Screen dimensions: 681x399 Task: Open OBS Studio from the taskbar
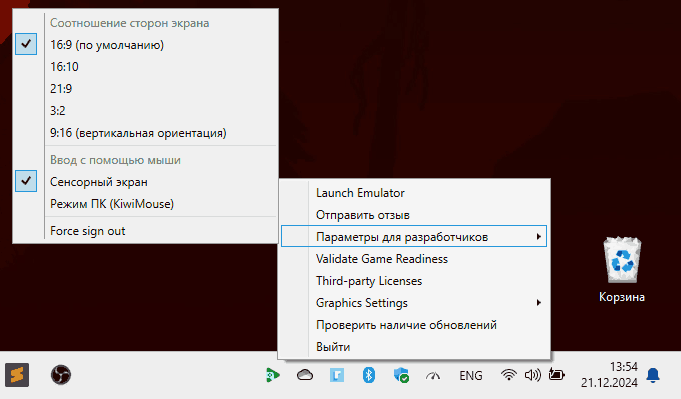pos(61,375)
